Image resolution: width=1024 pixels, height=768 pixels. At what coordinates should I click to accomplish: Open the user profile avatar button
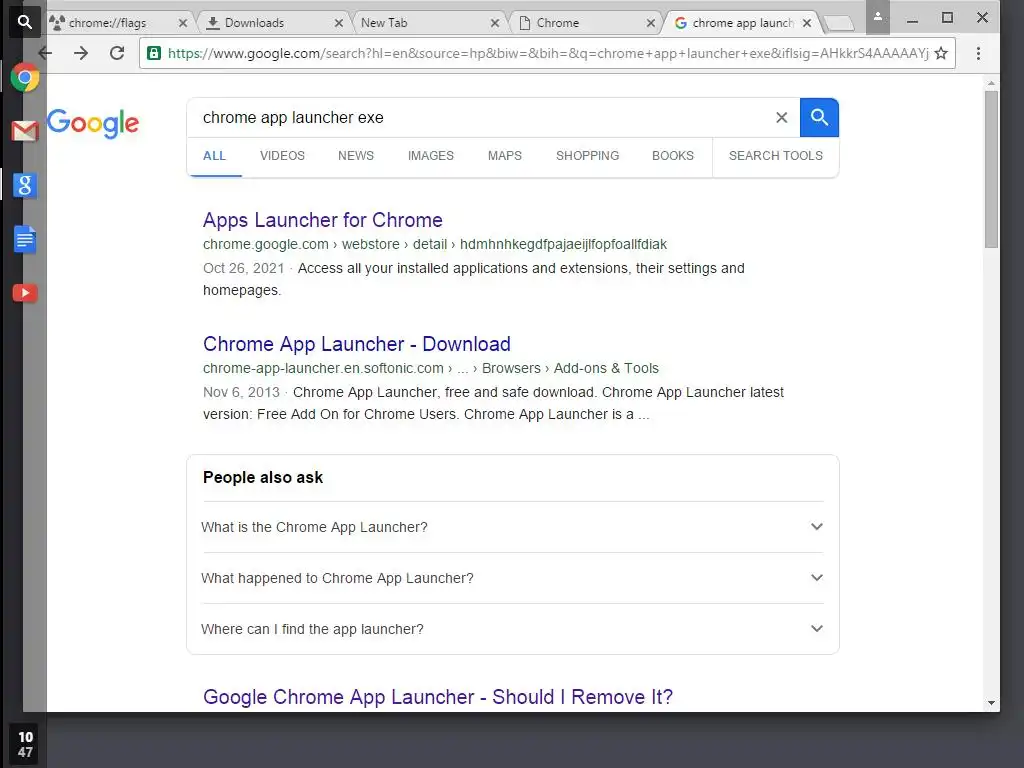point(878,18)
